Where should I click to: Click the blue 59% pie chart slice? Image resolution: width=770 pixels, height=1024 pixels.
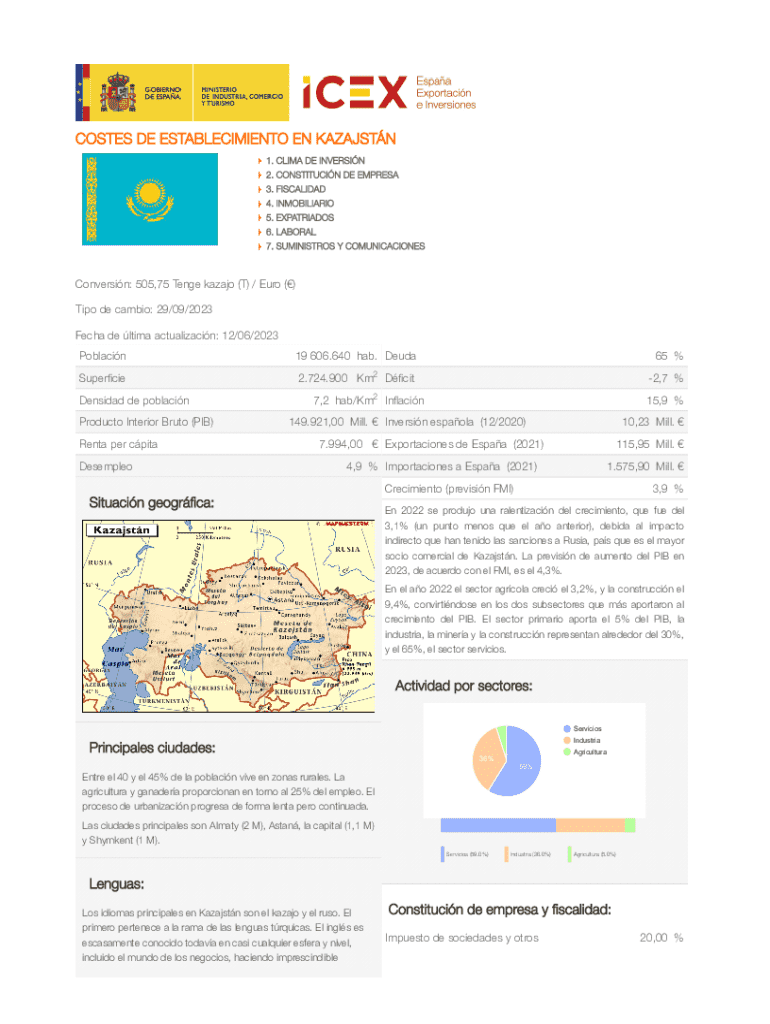coord(522,767)
